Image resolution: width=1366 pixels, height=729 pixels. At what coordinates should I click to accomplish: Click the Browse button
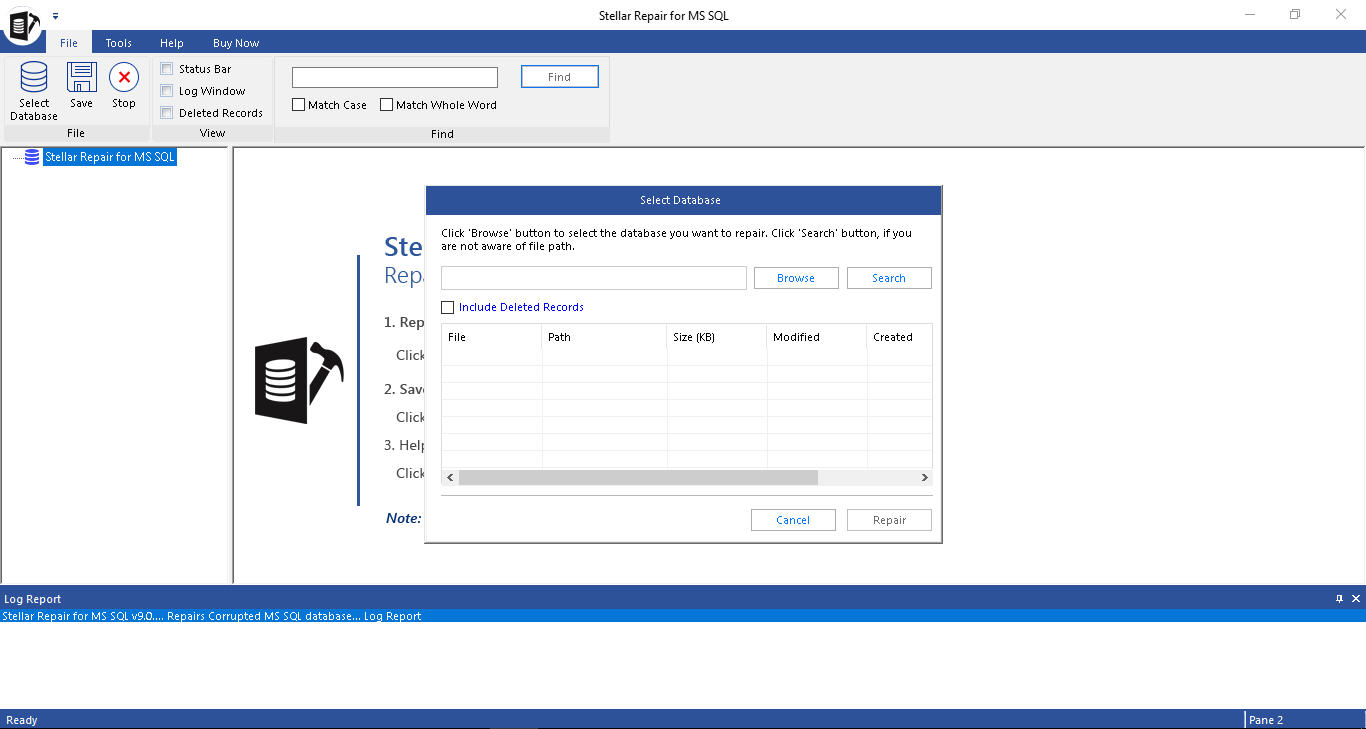[796, 278]
